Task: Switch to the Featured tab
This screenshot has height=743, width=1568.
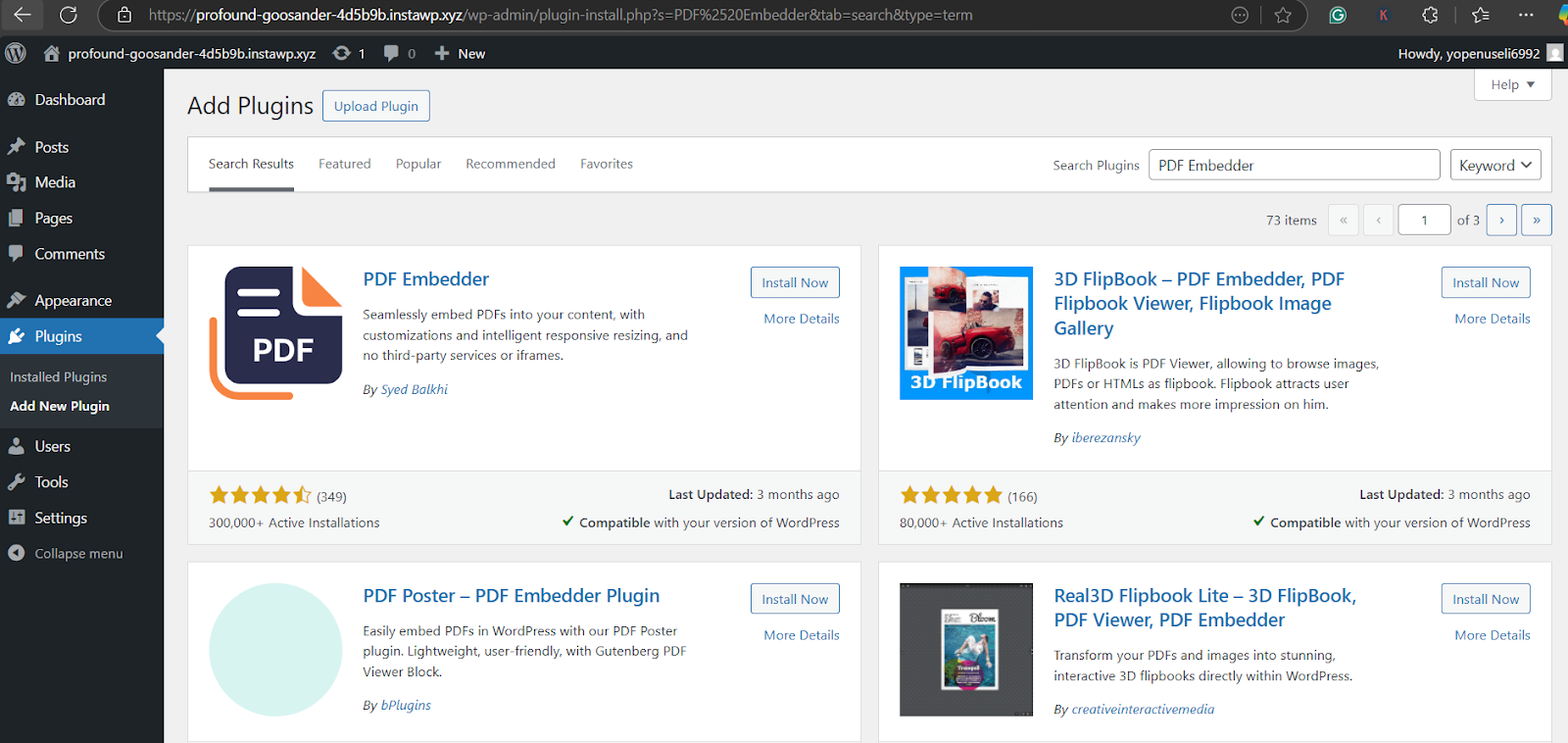Action: (x=345, y=164)
